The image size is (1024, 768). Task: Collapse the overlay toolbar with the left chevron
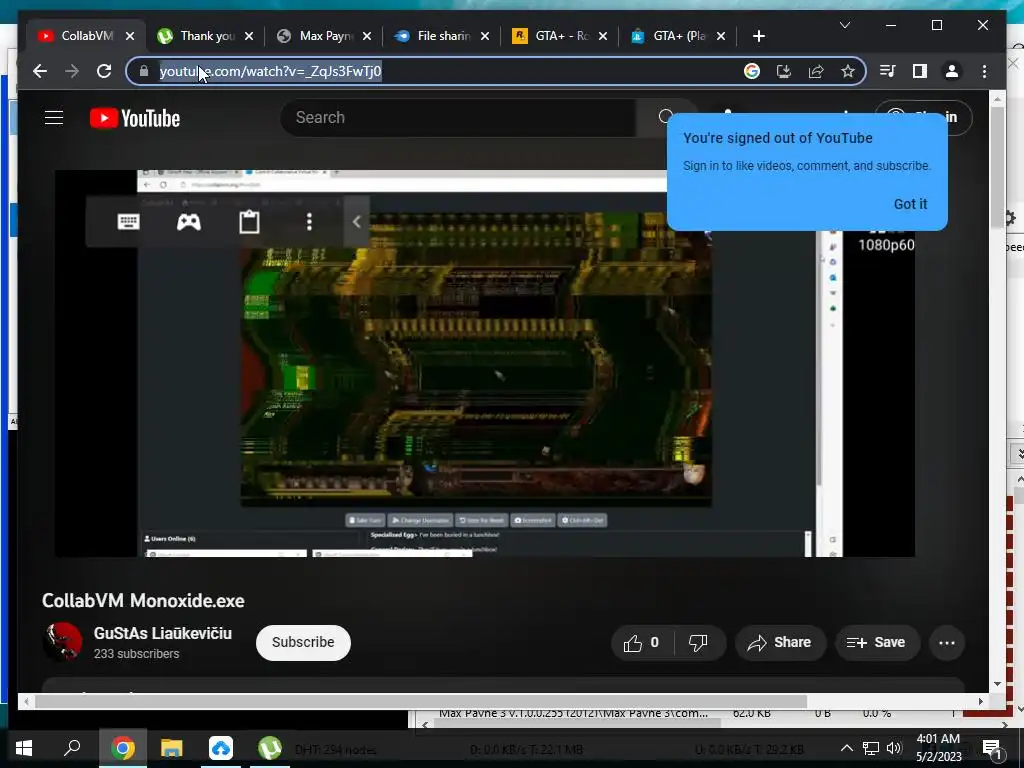tap(357, 221)
